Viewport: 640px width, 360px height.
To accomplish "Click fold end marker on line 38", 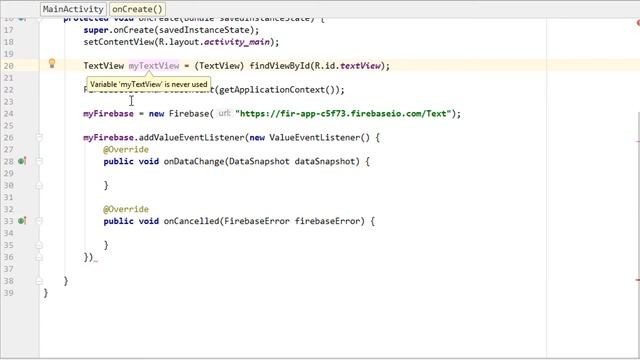I will pyautogui.click(x=39, y=281).
